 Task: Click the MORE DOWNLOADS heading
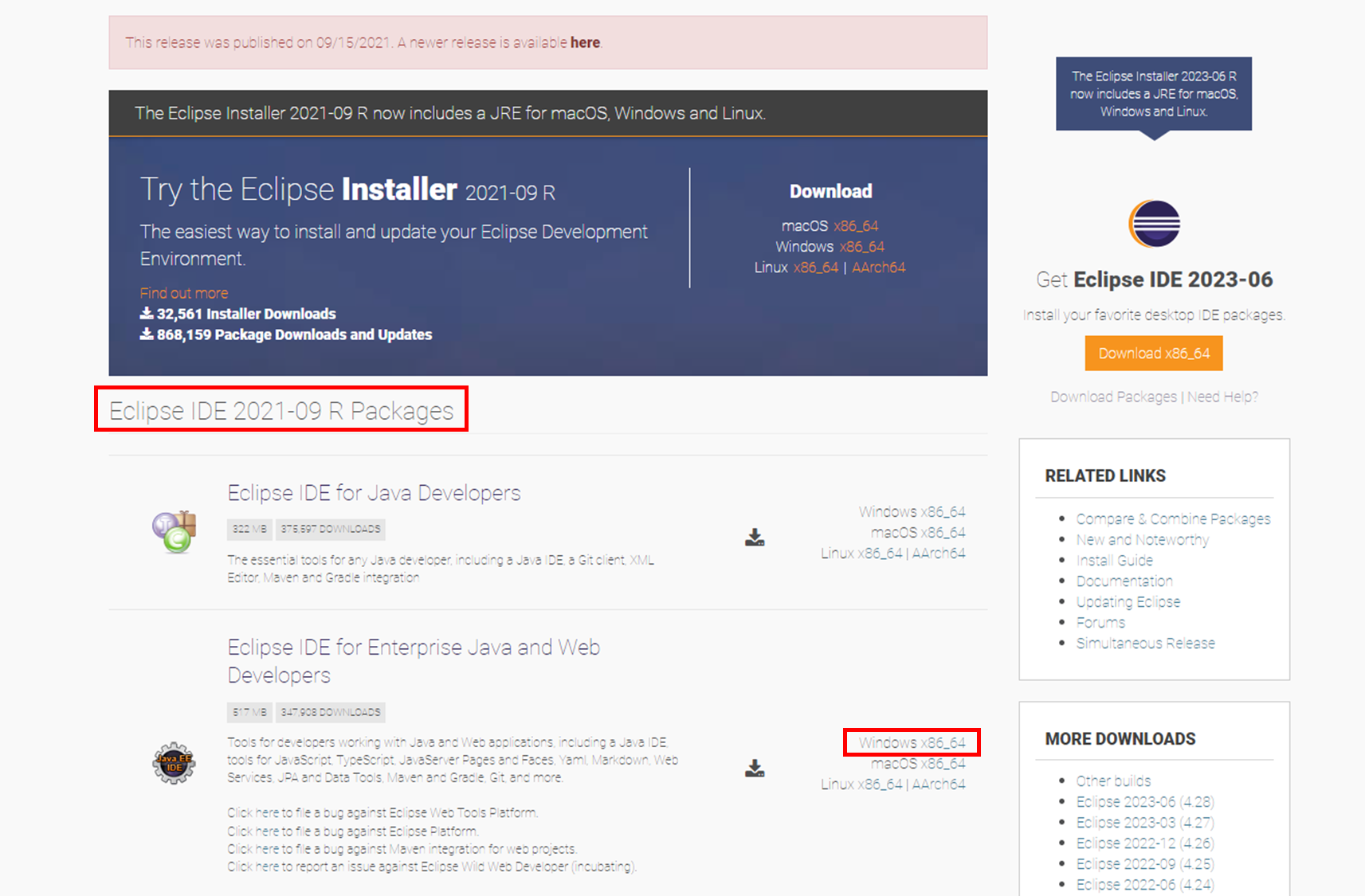[1120, 739]
